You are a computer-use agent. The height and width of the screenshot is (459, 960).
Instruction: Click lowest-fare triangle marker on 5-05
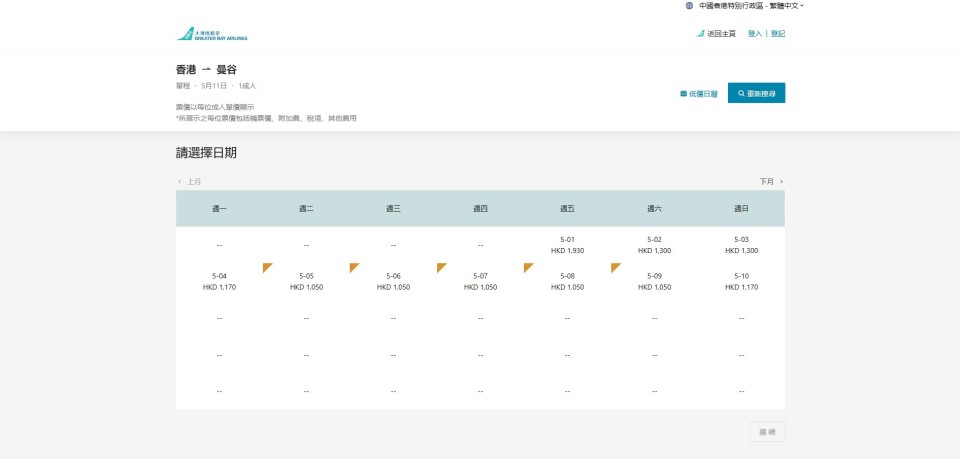click(x=266, y=267)
